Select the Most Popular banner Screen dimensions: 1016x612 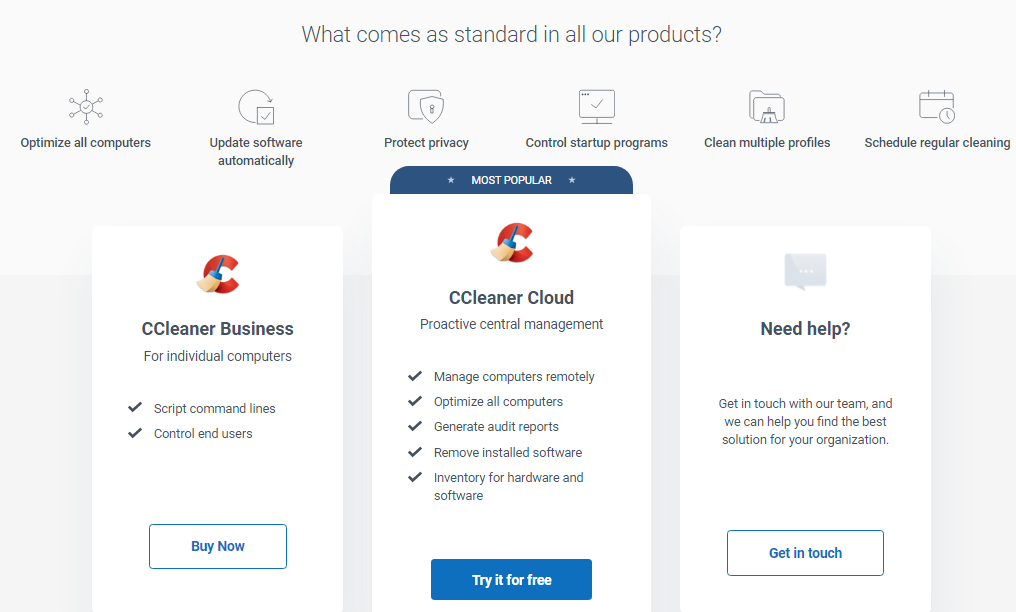(x=511, y=180)
